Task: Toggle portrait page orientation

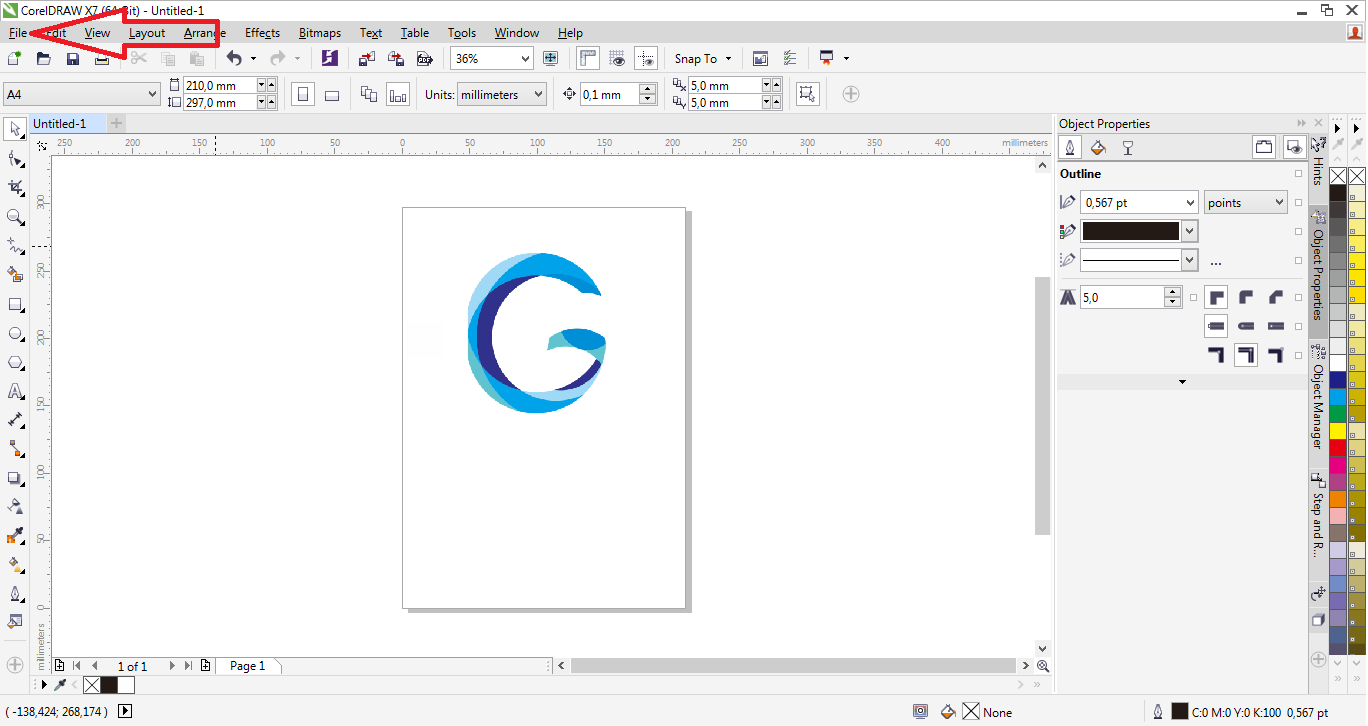Action: [303, 93]
